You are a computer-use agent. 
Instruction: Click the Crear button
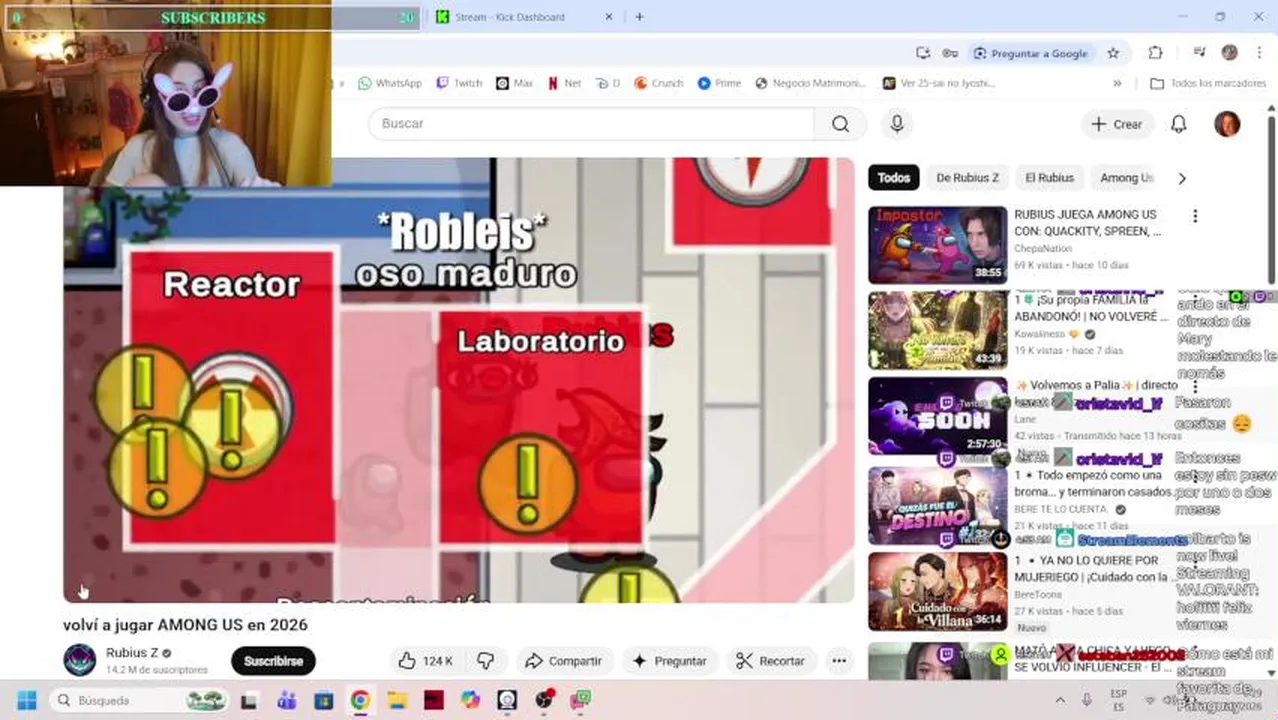pyautogui.click(x=1117, y=124)
